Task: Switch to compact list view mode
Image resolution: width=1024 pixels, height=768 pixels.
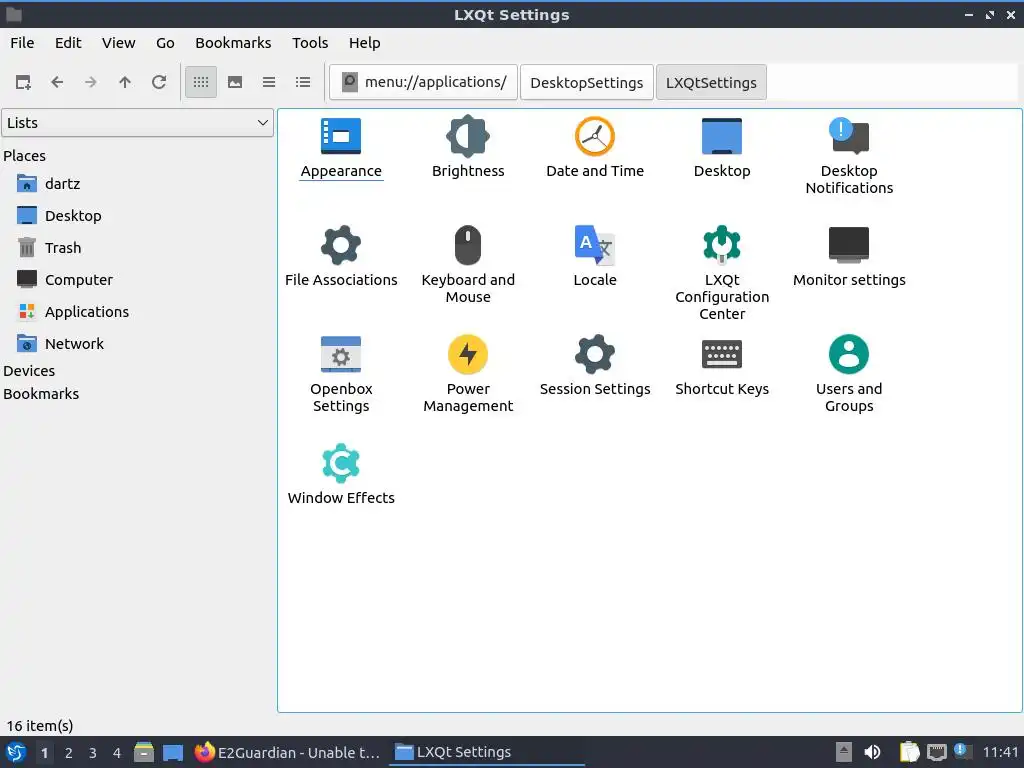Action: click(x=269, y=82)
